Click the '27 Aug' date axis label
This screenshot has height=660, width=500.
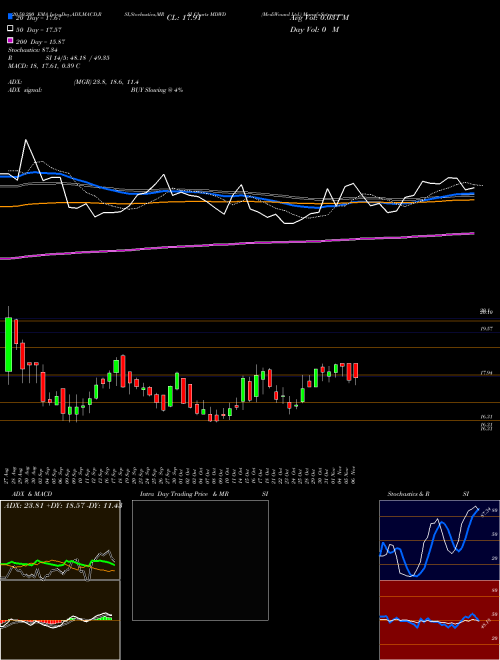pos(8,475)
